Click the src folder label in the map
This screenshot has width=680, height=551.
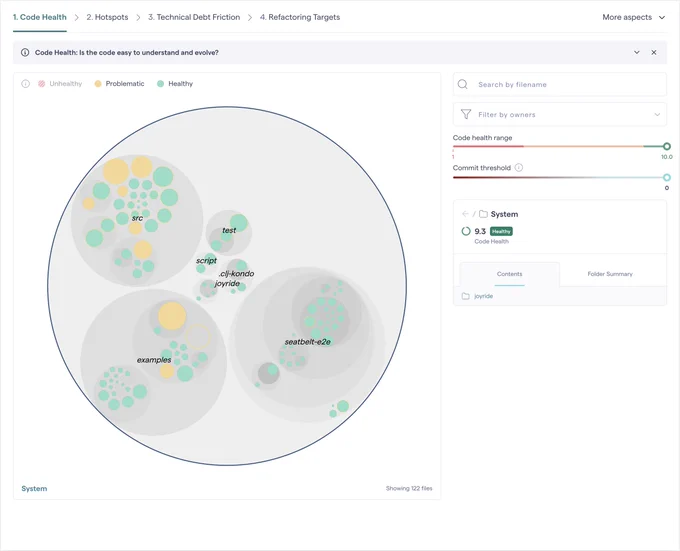pyautogui.click(x=137, y=218)
